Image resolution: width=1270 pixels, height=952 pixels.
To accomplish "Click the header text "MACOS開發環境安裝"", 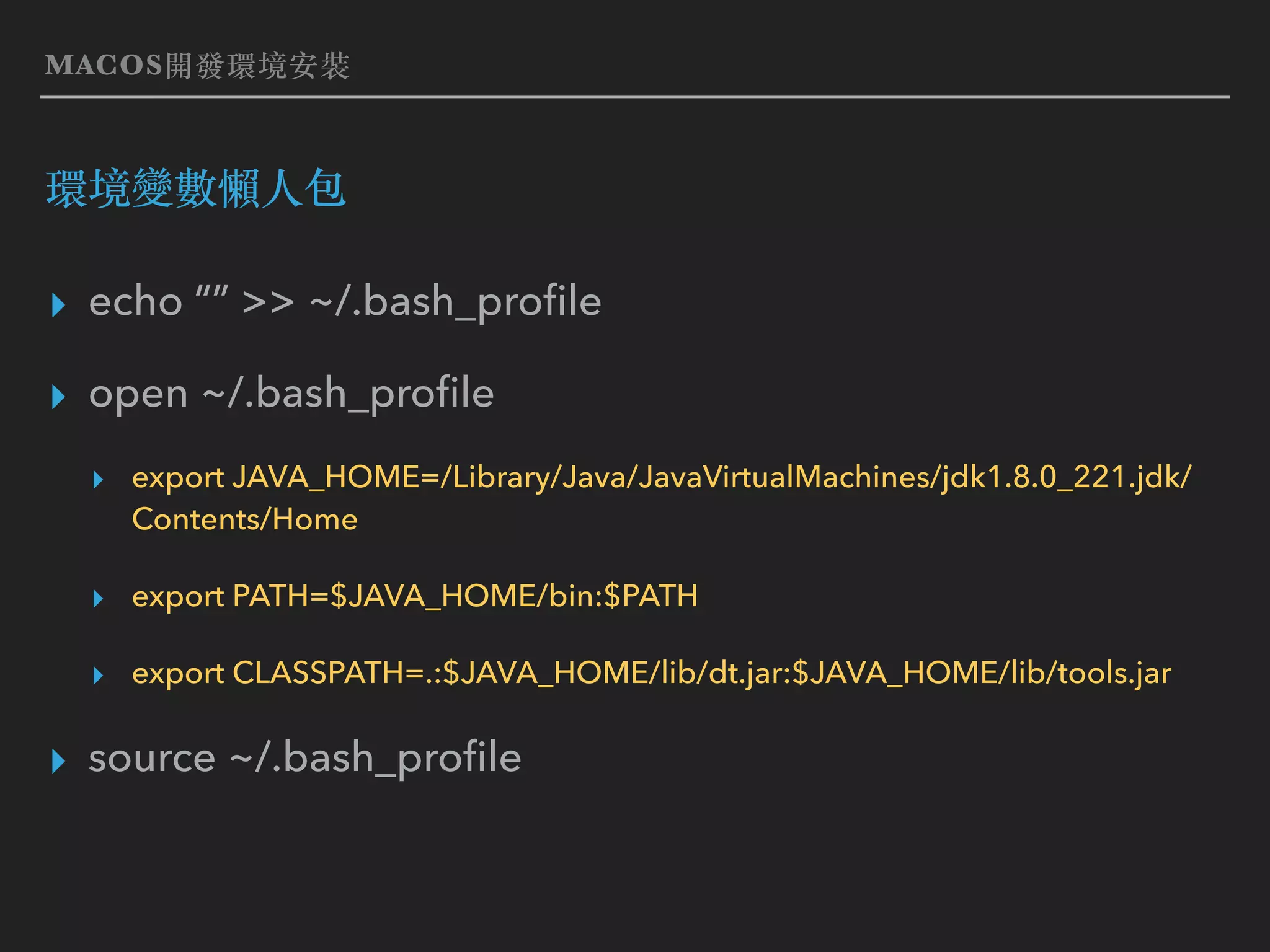I will (197, 66).
